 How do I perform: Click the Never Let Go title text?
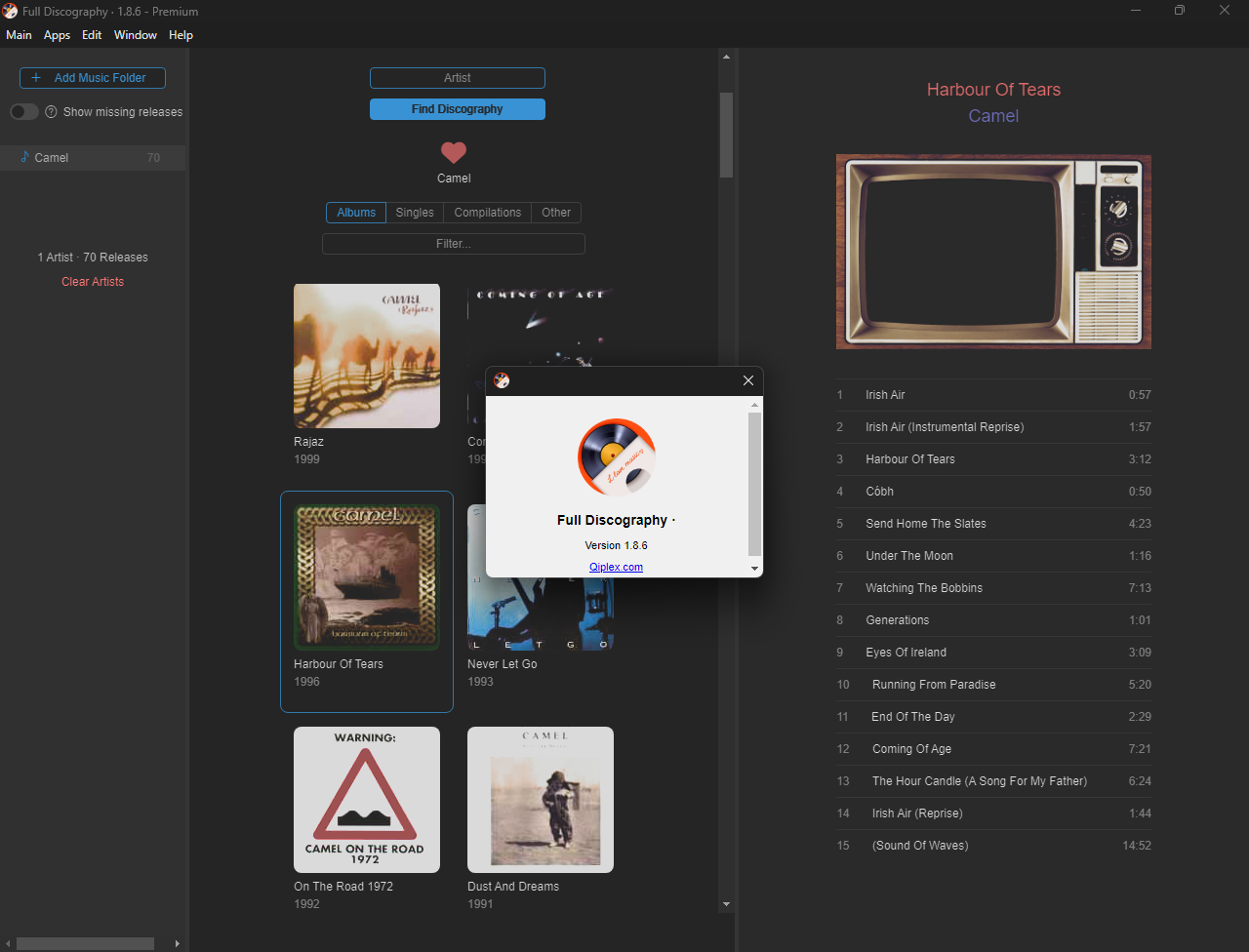503,664
